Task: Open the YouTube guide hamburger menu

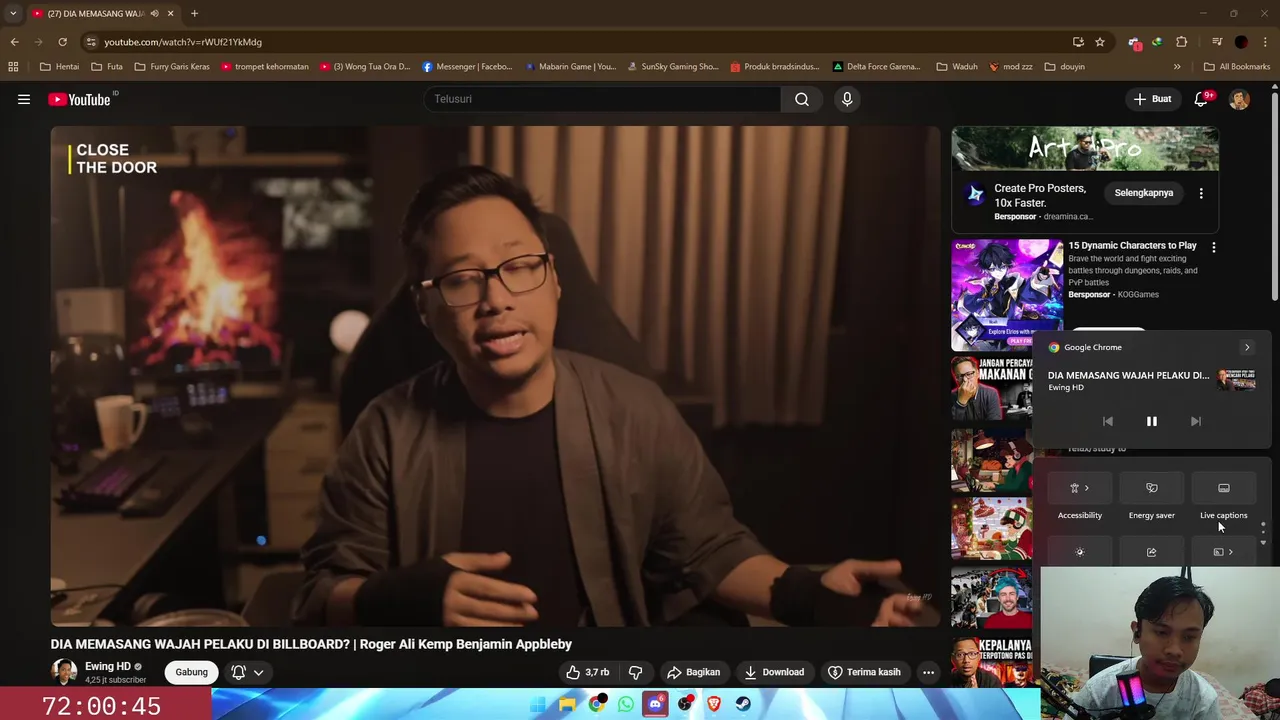Action: 24,99
